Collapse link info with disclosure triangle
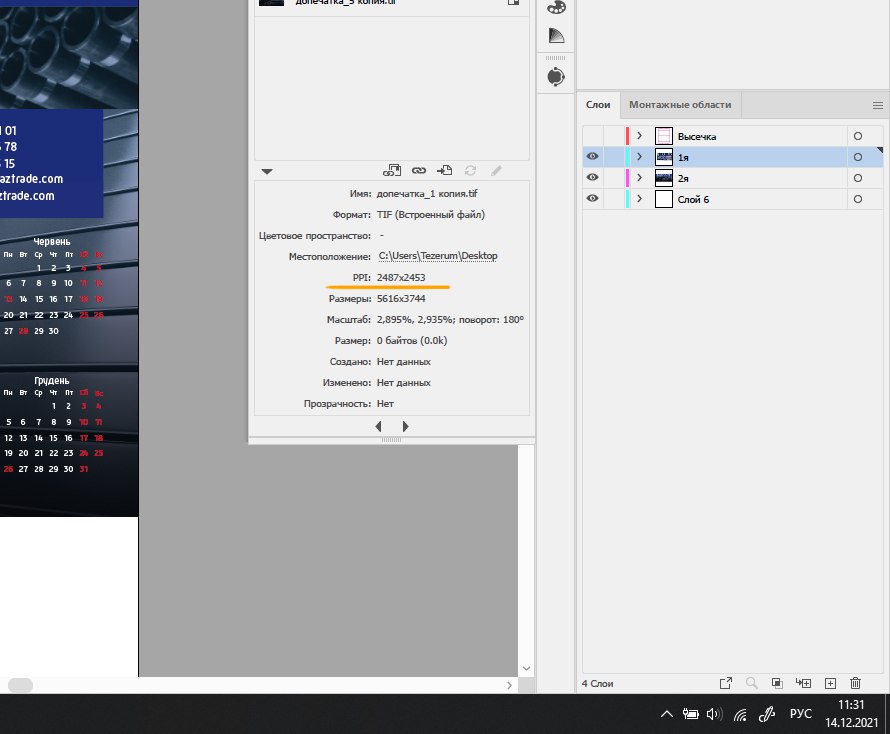The image size is (890, 734). pos(267,171)
